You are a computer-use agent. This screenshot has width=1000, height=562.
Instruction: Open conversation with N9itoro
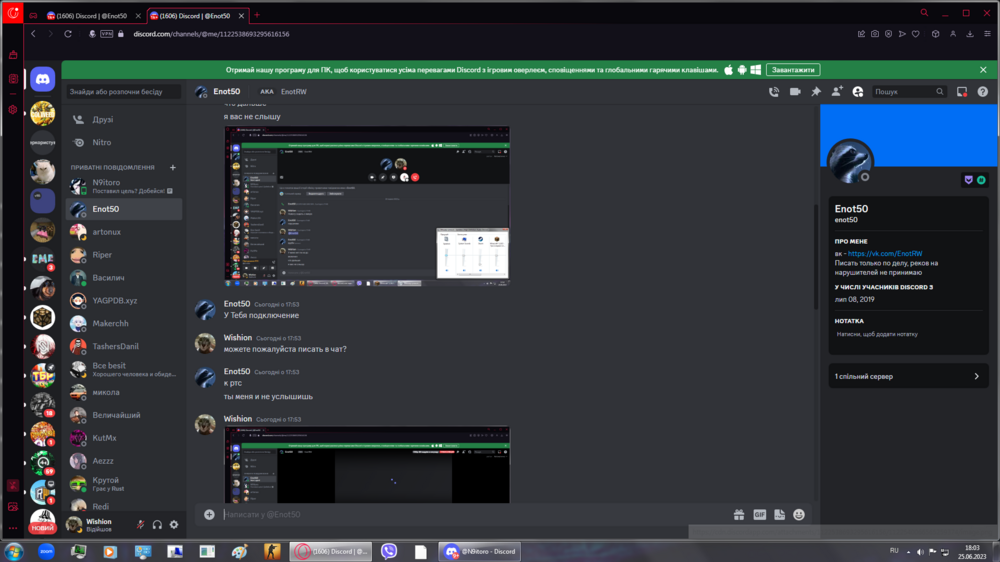pyautogui.click(x=124, y=186)
